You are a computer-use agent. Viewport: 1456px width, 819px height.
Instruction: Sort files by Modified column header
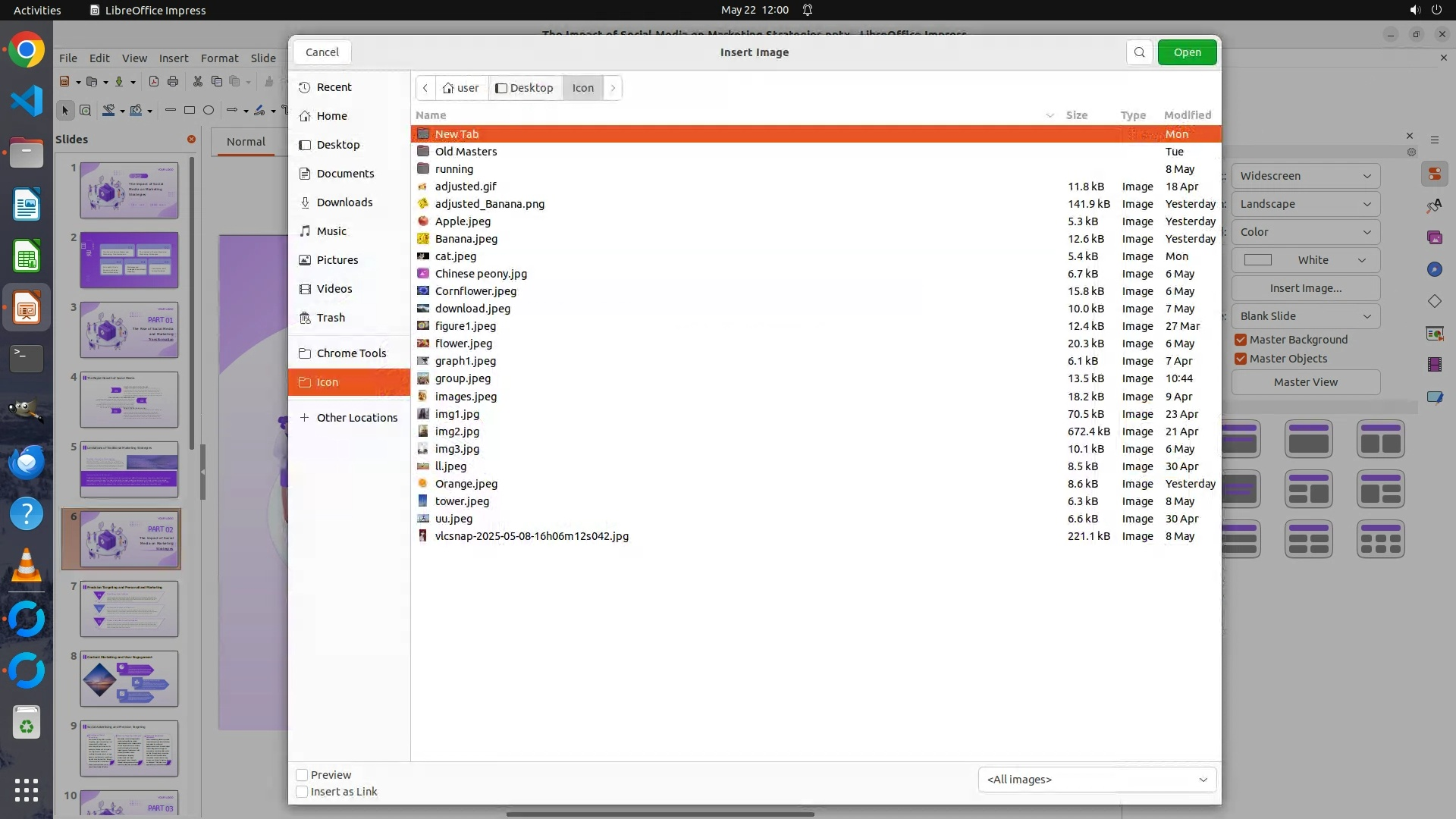point(1187,115)
